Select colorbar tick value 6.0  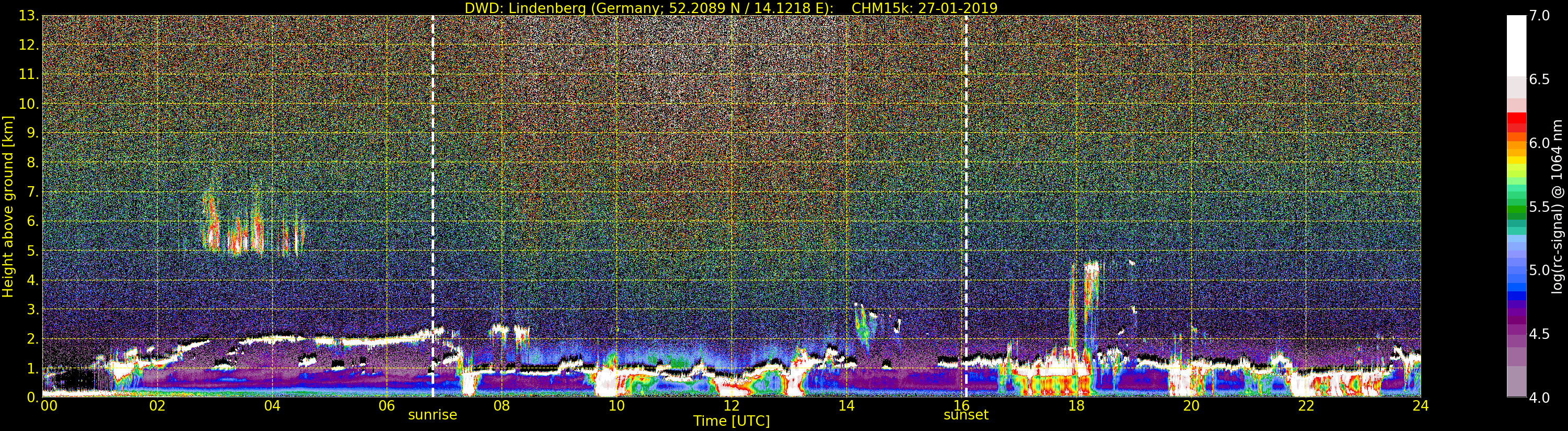1539,143
